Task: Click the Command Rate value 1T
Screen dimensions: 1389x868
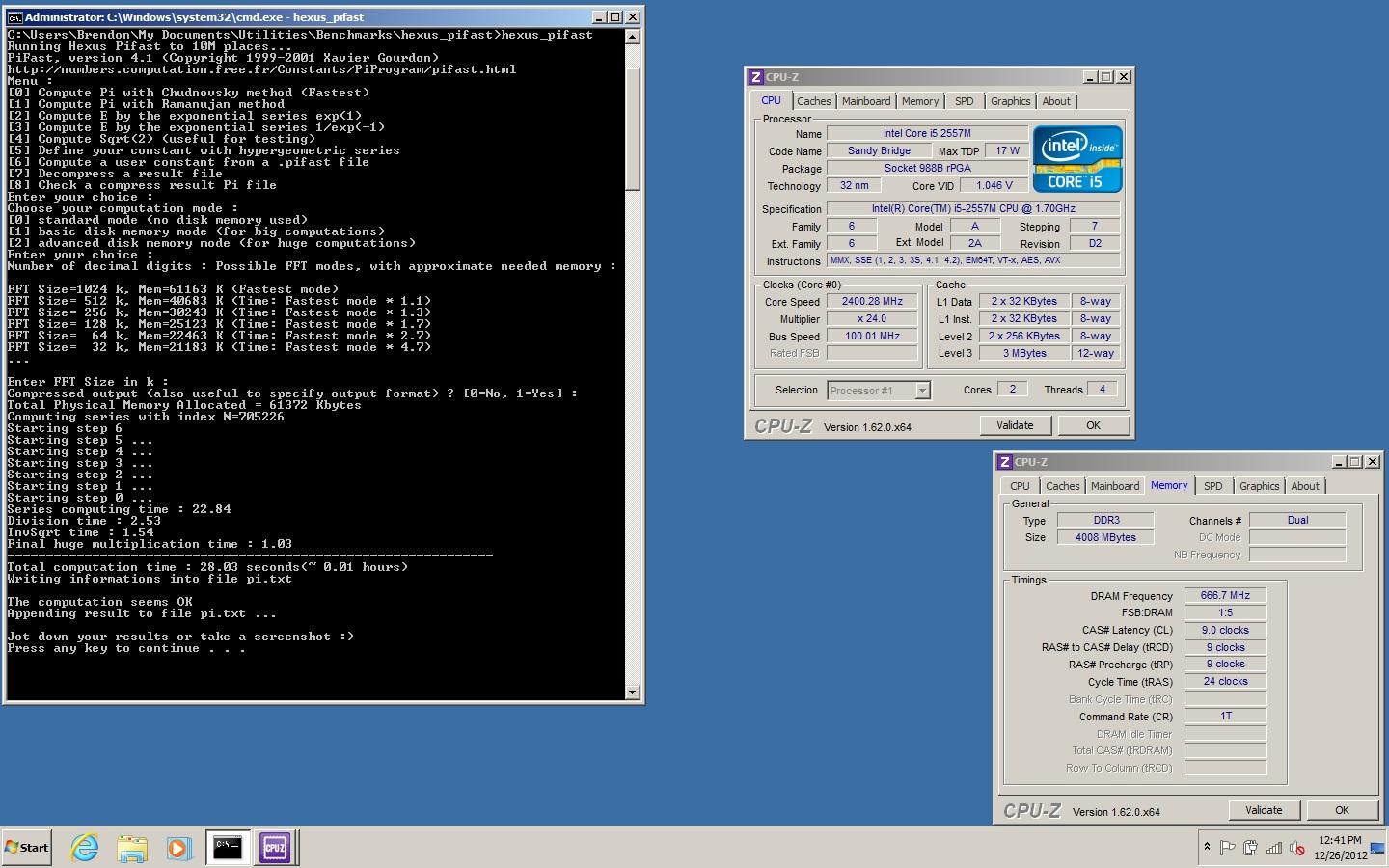Action: click(1225, 716)
